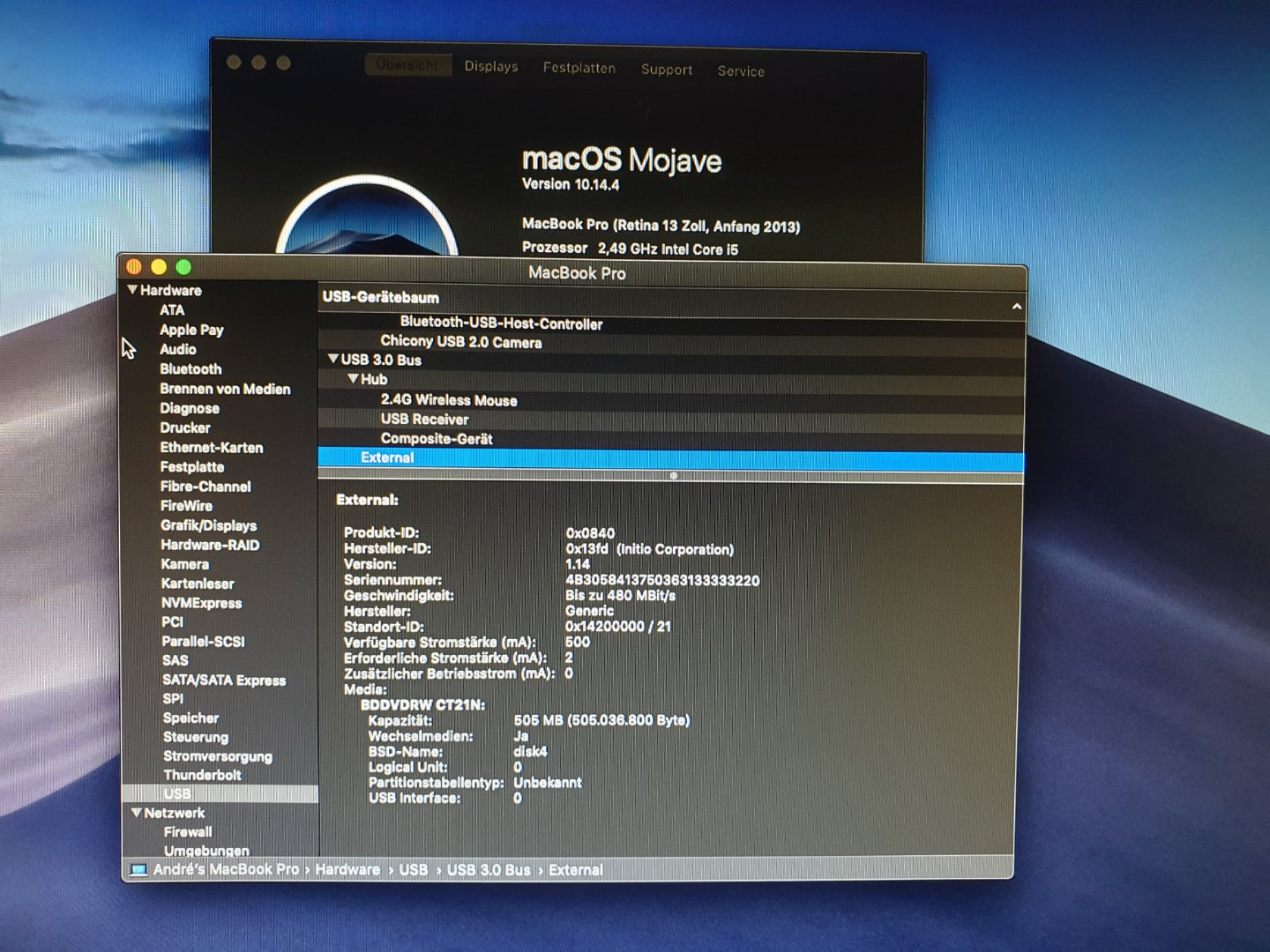
Task: Select Hardware-RAID in the sidebar
Action: click(210, 545)
